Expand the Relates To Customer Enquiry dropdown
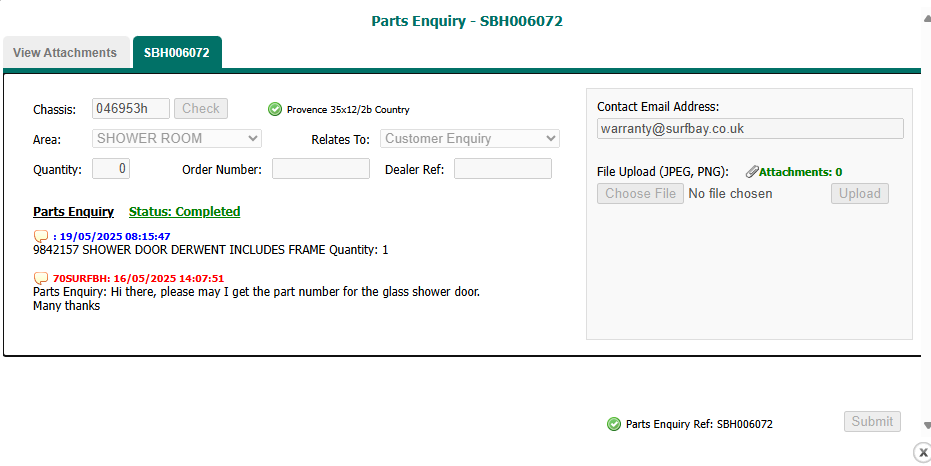 pos(470,138)
